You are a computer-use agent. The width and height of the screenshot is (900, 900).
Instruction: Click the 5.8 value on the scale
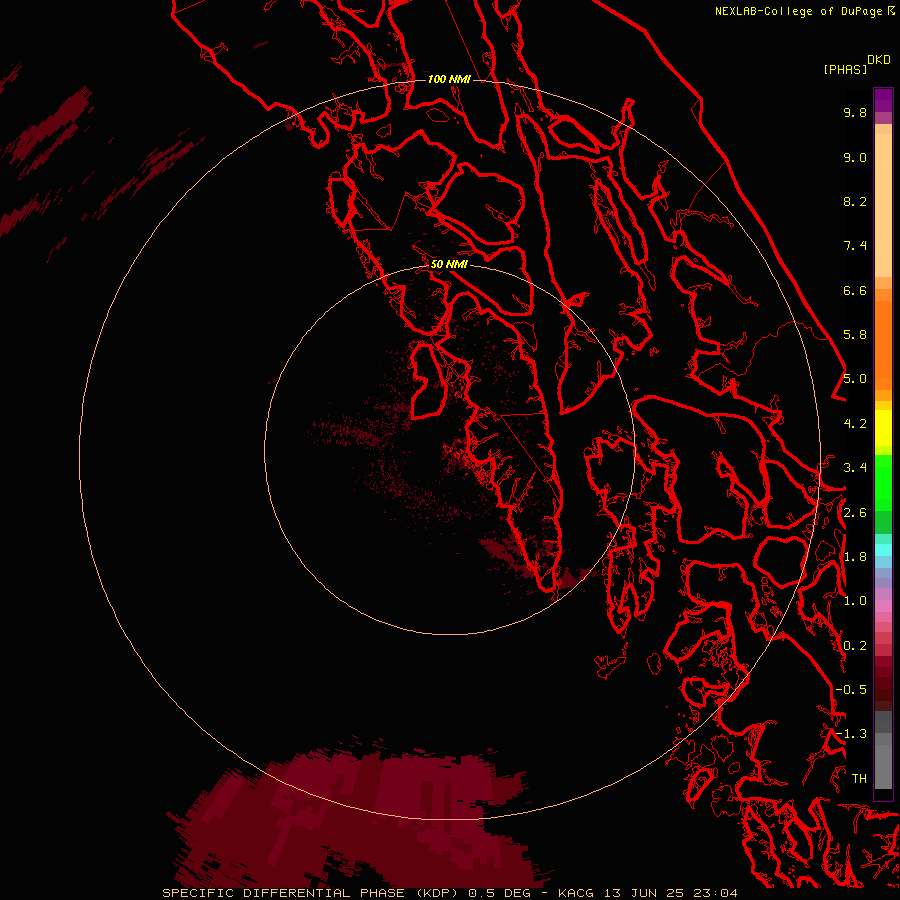click(855, 335)
